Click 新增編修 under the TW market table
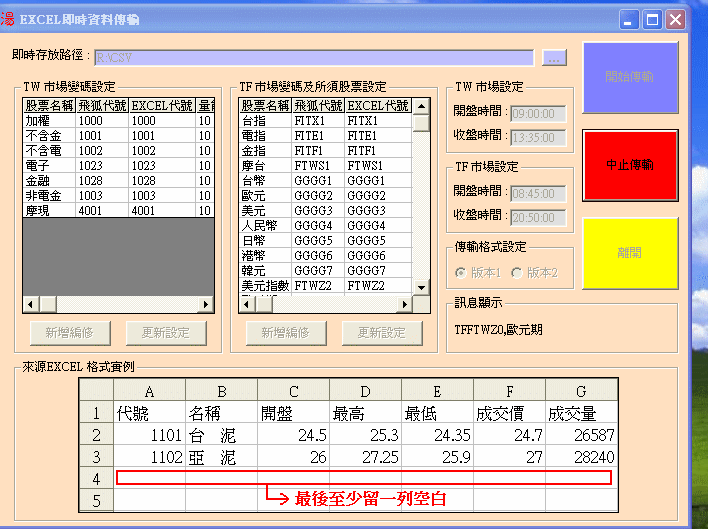The height and width of the screenshot is (529, 708). tap(70, 333)
